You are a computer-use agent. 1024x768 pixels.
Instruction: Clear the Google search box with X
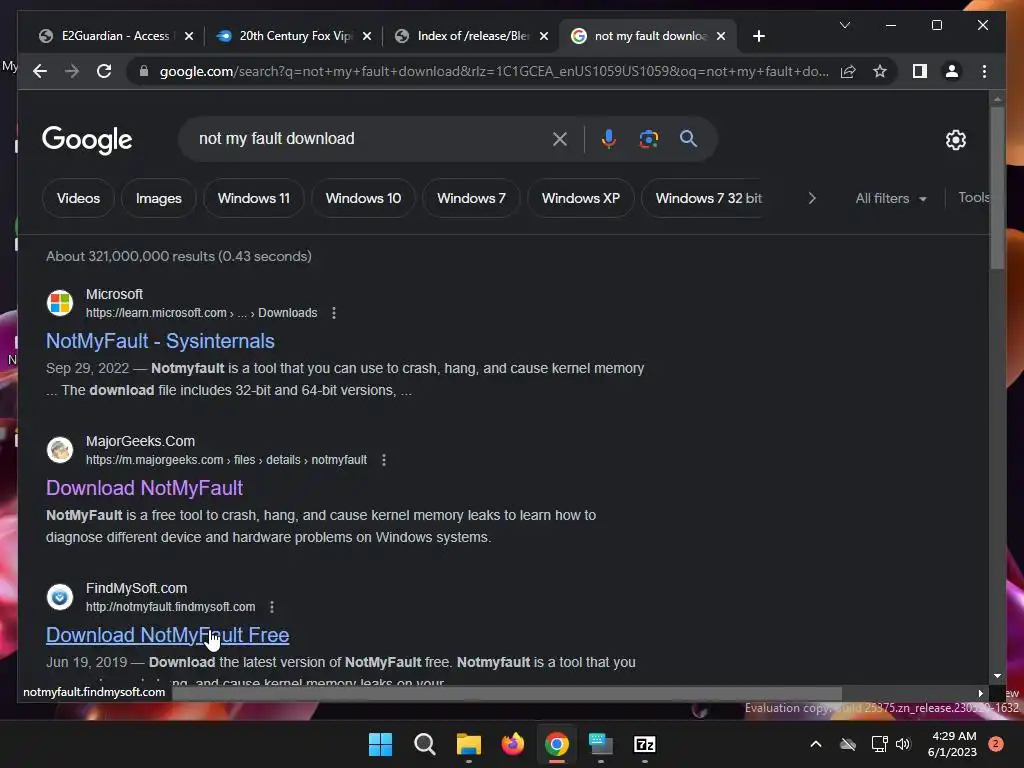pos(560,138)
